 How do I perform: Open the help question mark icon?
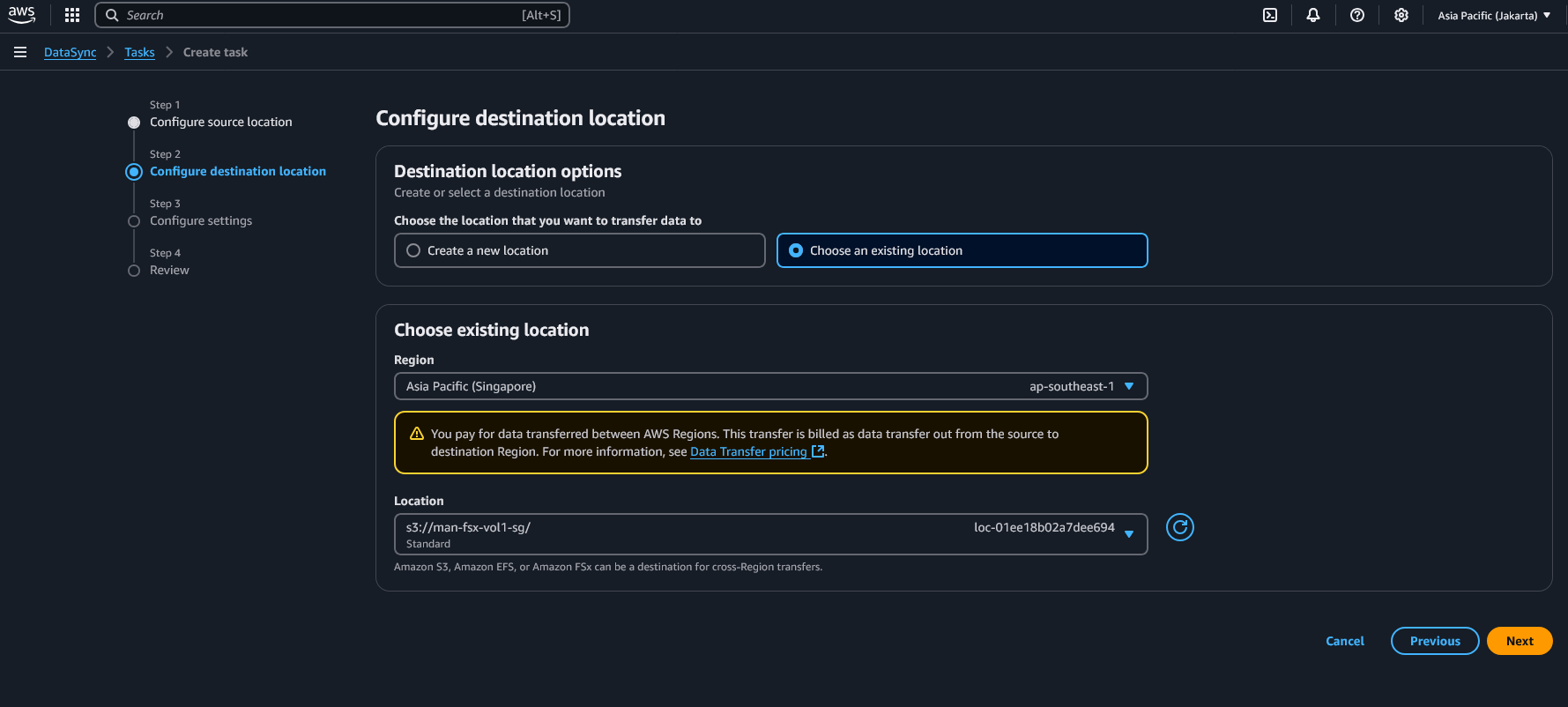click(1357, 15)
